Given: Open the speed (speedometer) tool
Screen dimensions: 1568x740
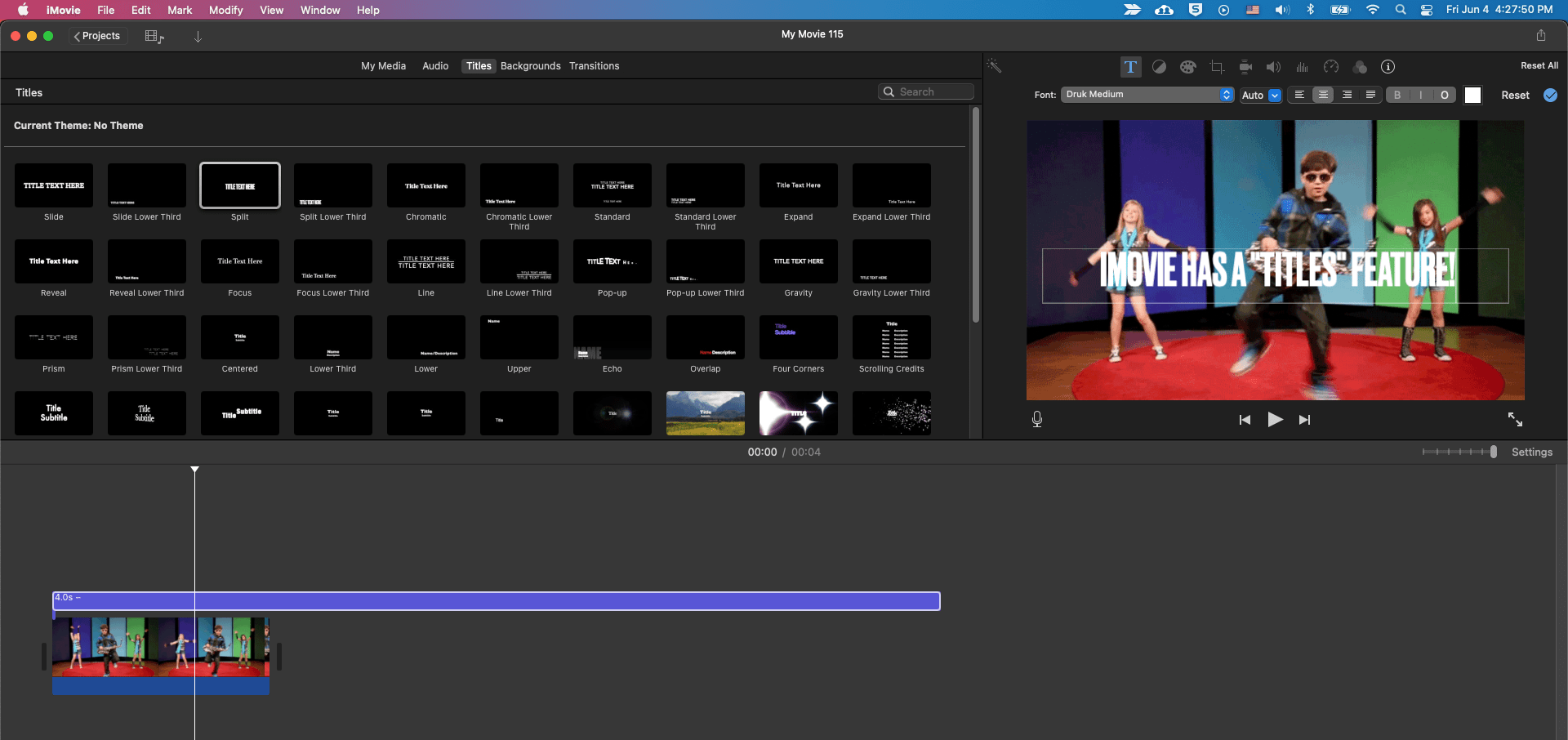Looking at the screenshot, I should coord(1331,67).
